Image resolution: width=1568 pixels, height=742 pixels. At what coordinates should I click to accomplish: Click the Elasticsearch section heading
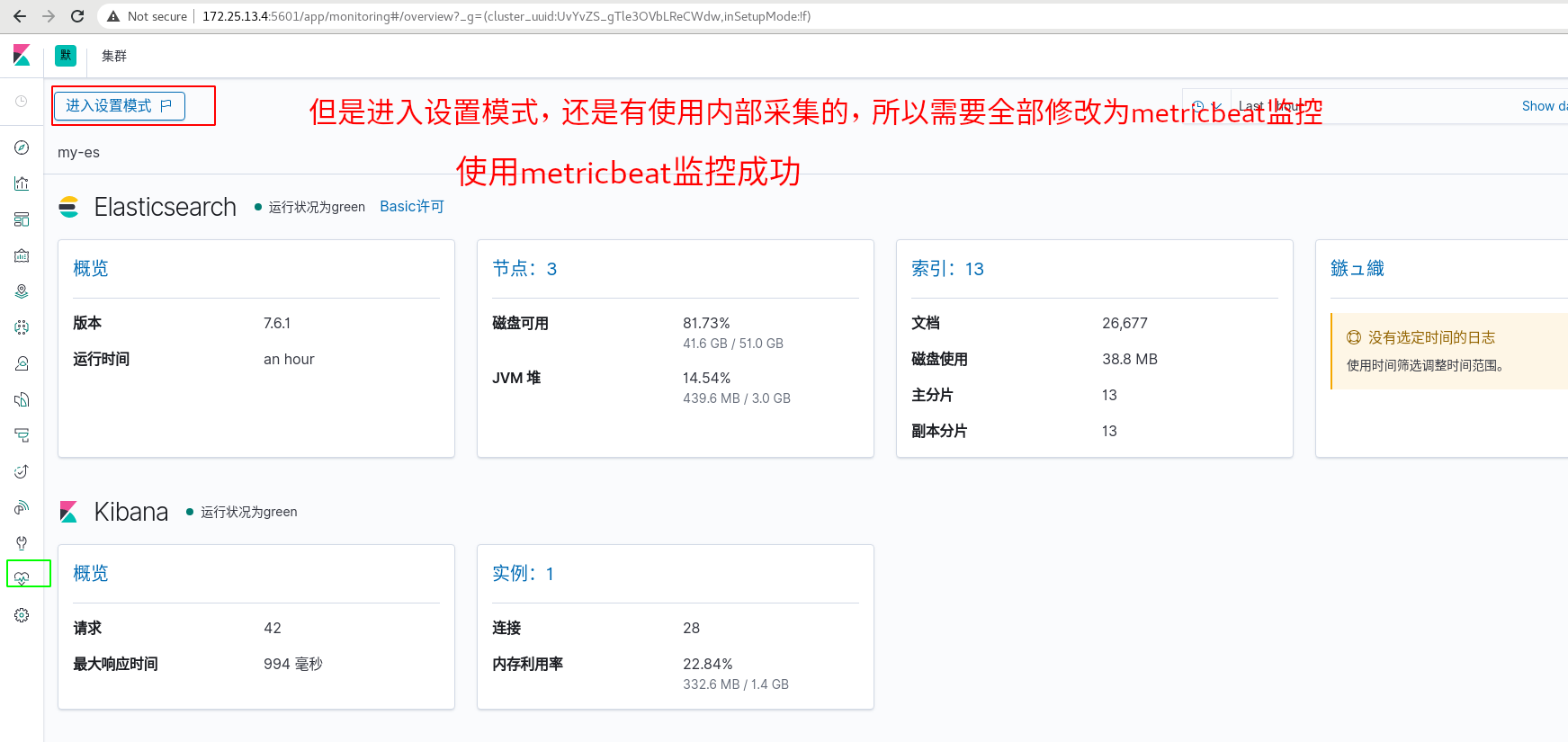coord(166,207)
